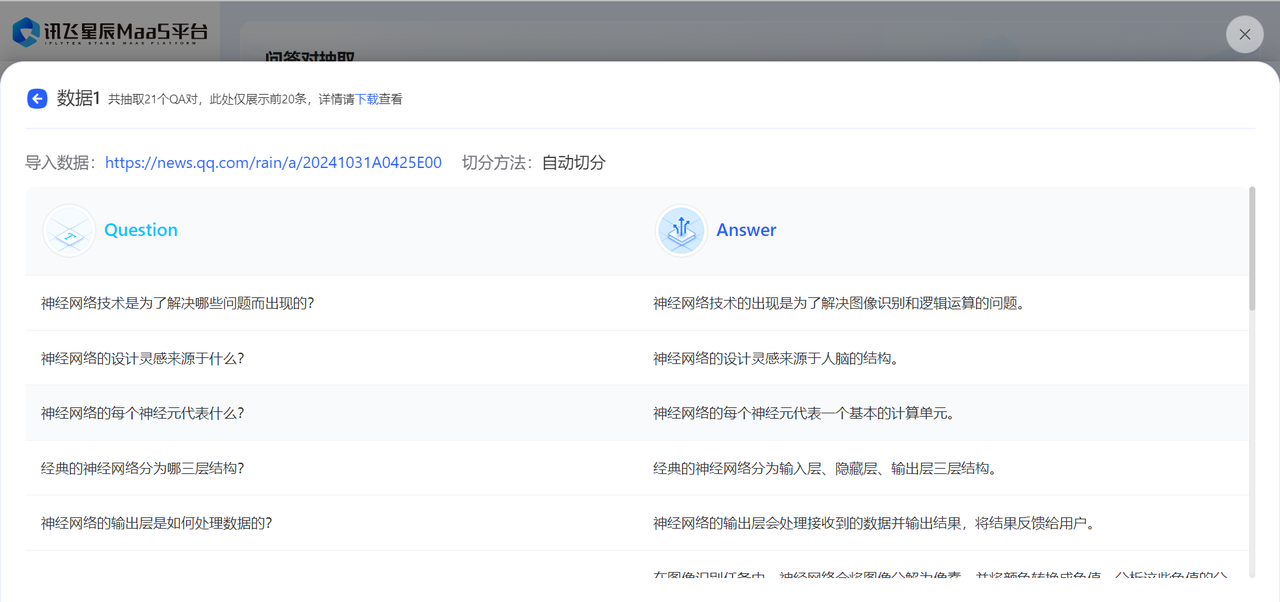
Task: Open the 下载 link to download details
Action: 367,100
